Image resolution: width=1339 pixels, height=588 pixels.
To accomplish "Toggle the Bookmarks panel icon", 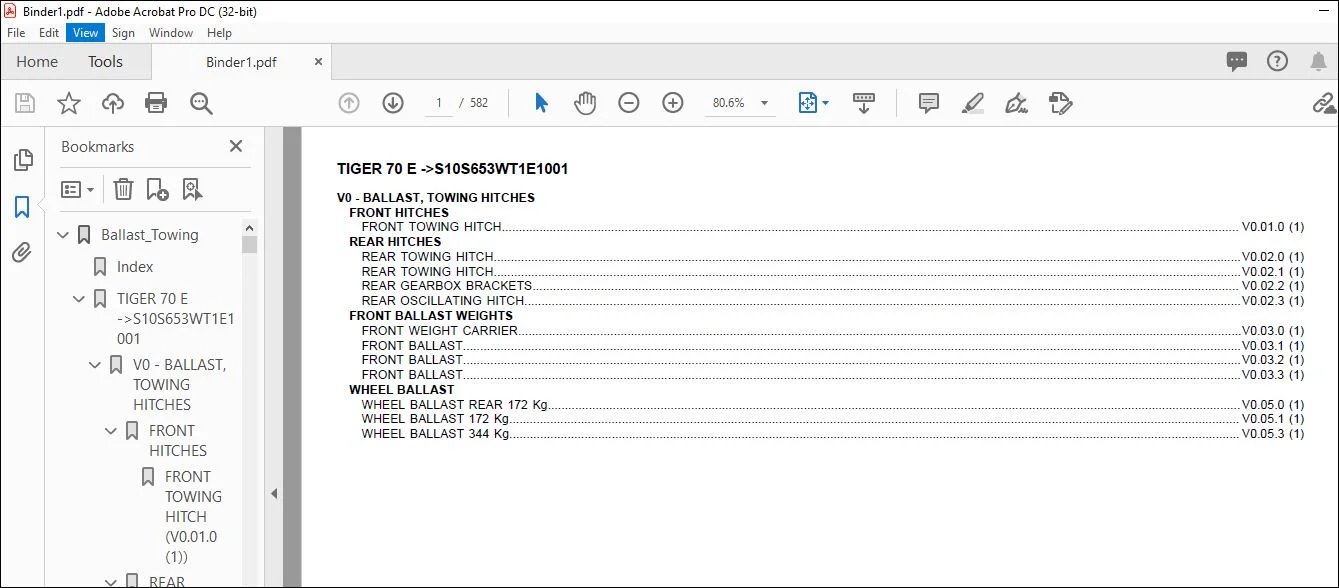I will coord(22,207).
